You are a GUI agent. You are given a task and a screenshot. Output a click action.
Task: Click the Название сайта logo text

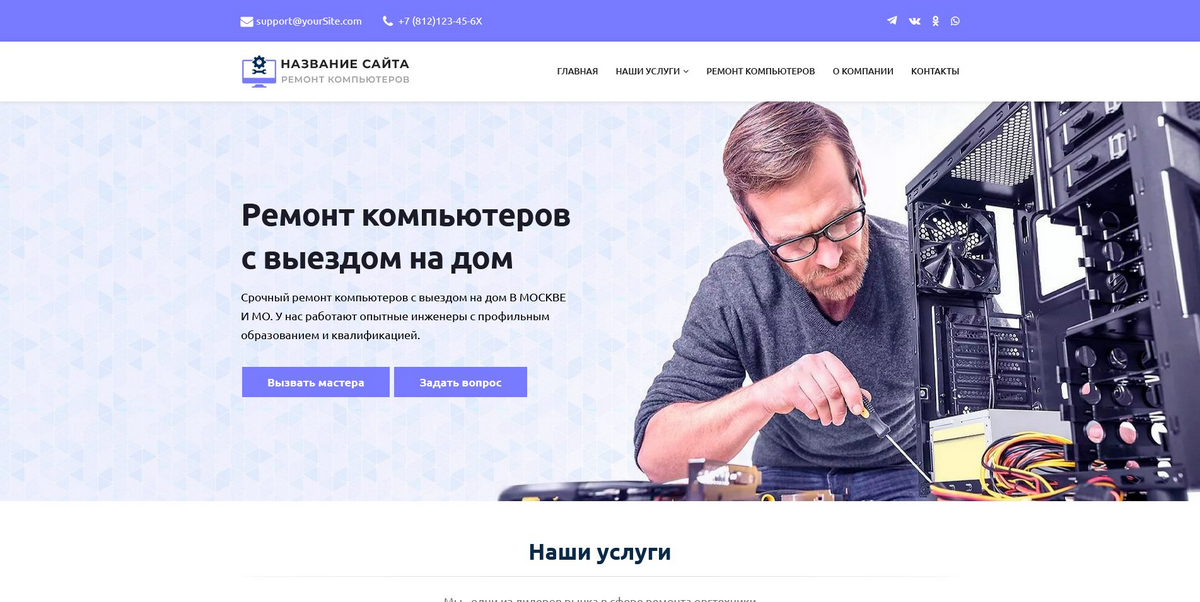tap(345, 64)
